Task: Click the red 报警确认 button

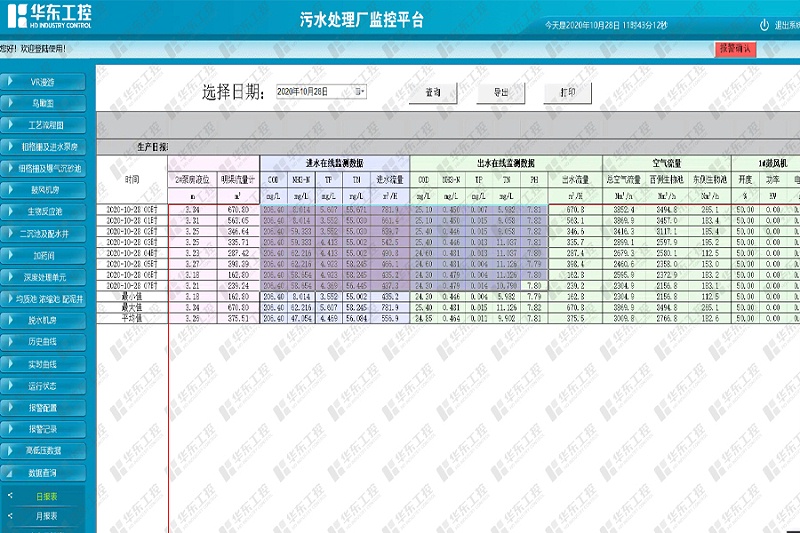Action: (736, 48)
